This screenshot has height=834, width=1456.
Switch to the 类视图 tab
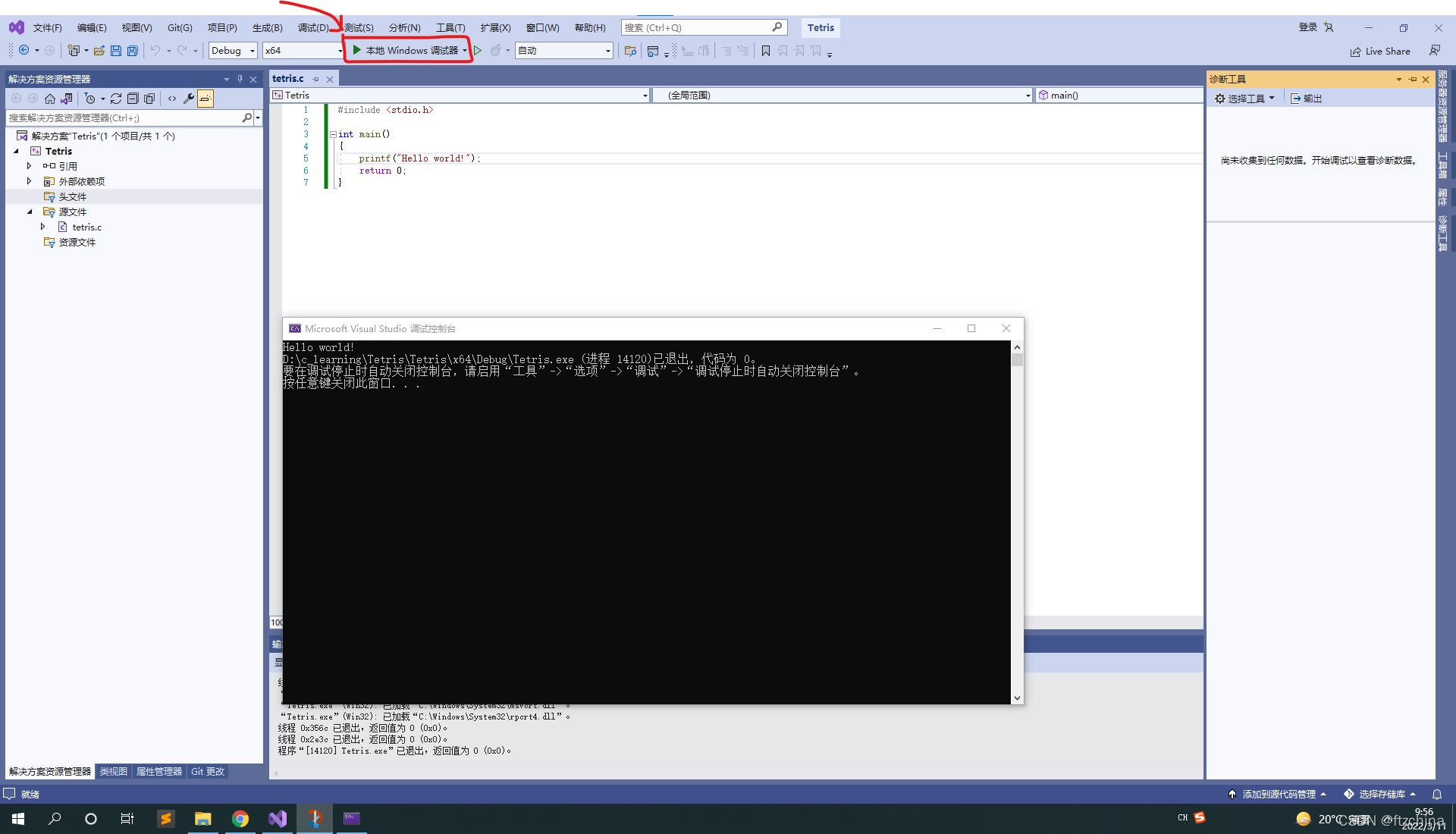coord(113,772)
